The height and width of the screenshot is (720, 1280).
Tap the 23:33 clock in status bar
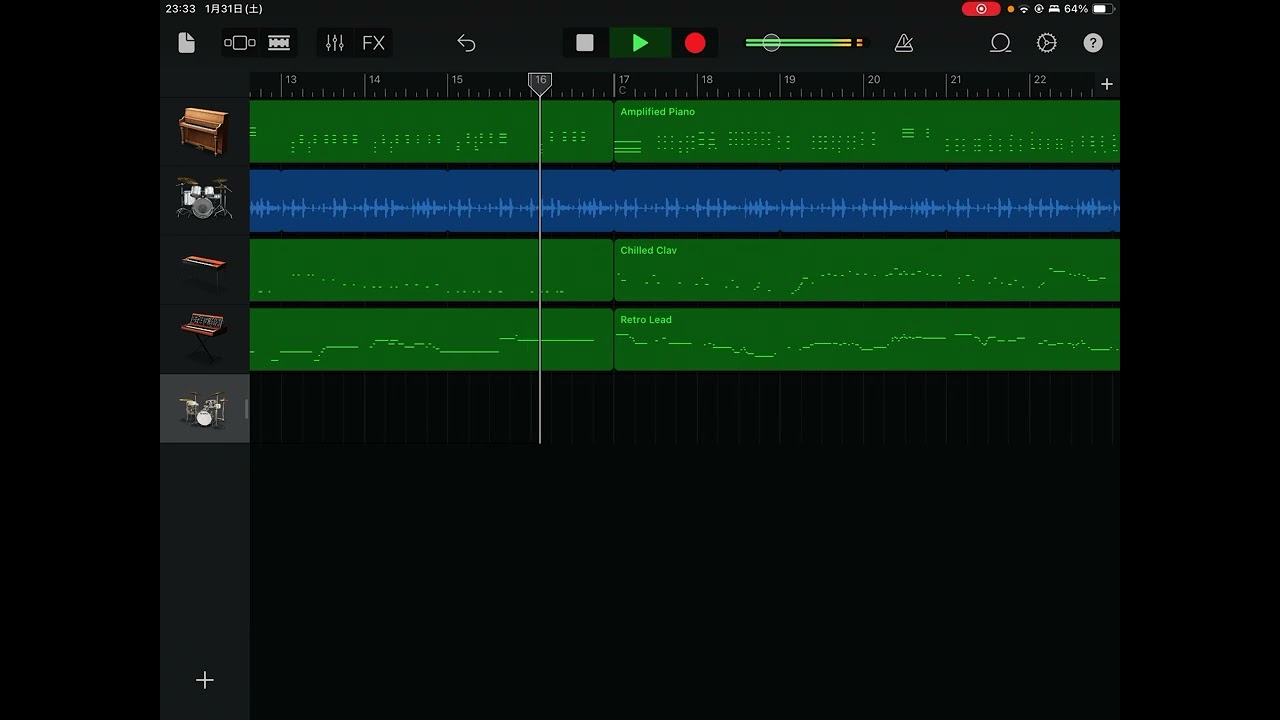[180, 9]
